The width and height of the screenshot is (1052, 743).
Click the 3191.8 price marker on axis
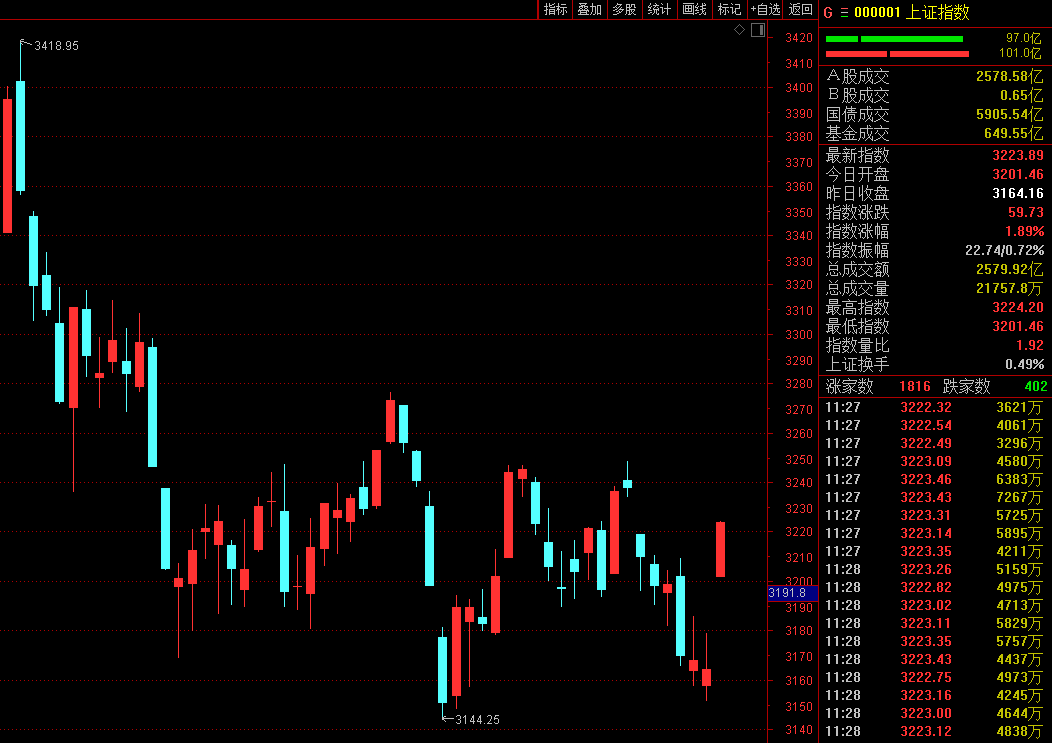coord(792,593)
